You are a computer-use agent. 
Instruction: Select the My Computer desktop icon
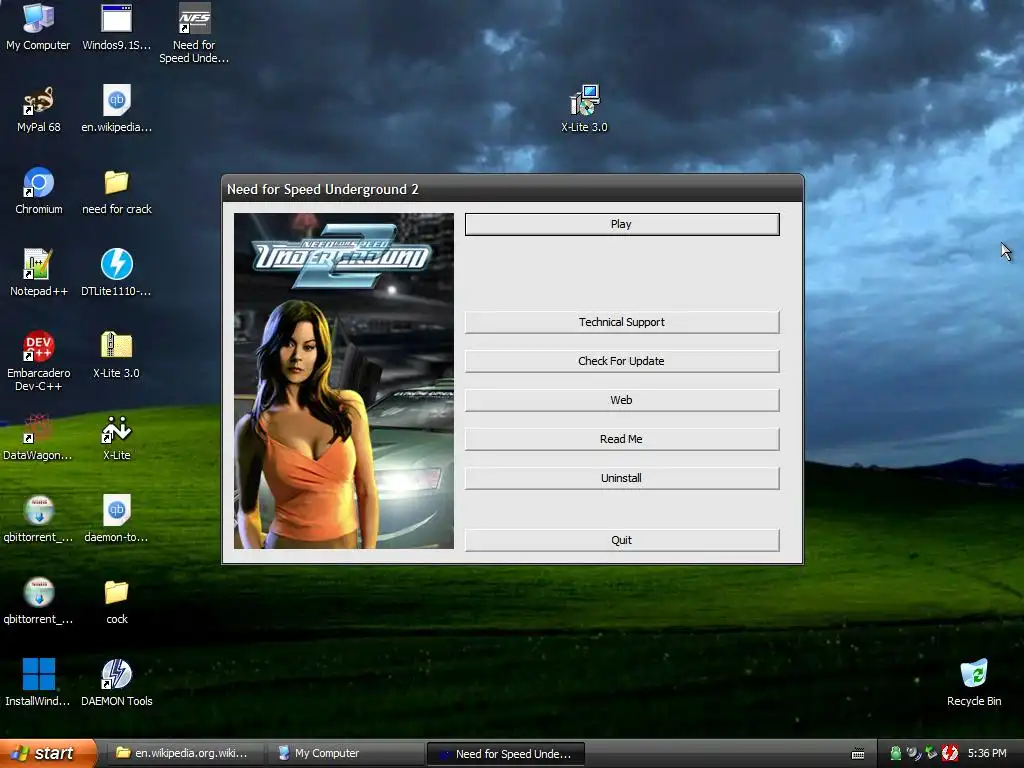[38, 26]
